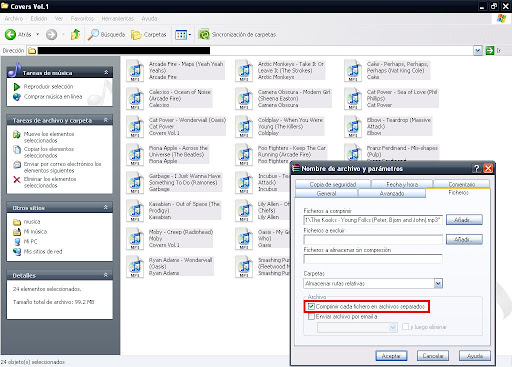Open the Búsqueda search tool
512x367 pixels.
[x=106, y=34]
